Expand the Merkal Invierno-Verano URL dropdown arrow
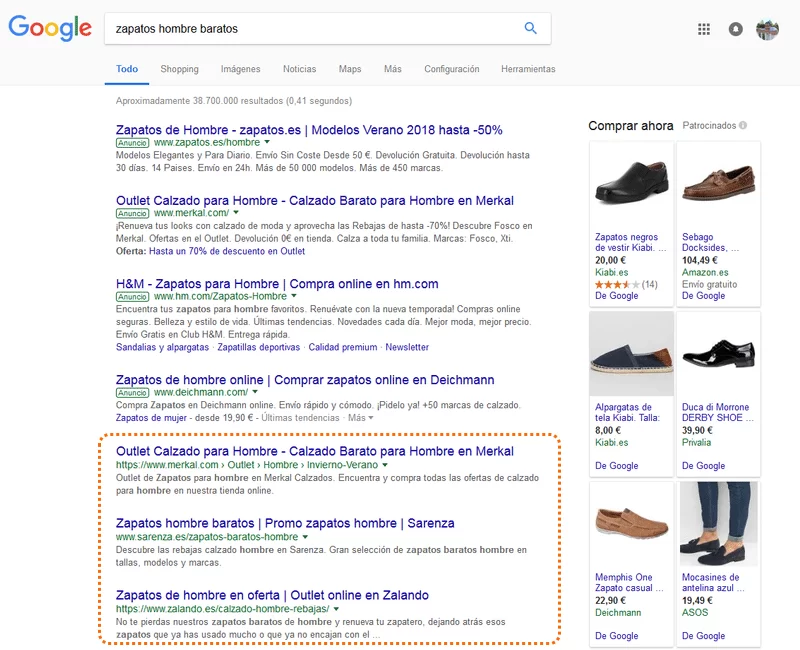This screenshot has width=800, height=650. tap(385, 465)
